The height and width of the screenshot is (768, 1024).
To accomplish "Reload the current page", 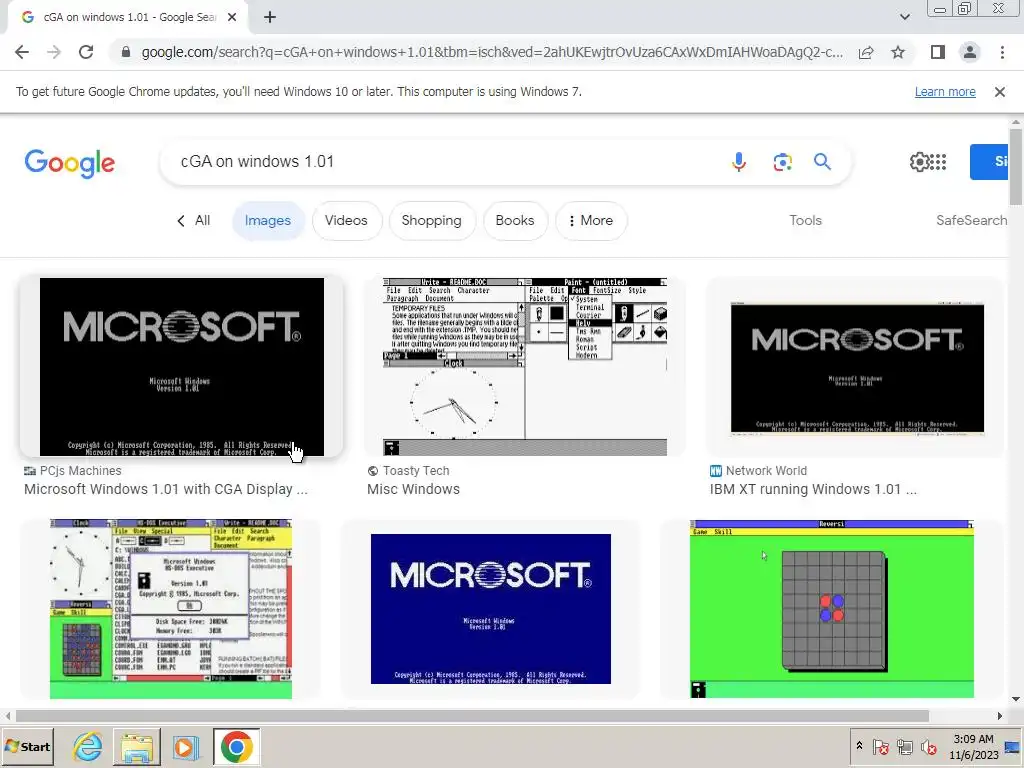I will pos(86,52).
